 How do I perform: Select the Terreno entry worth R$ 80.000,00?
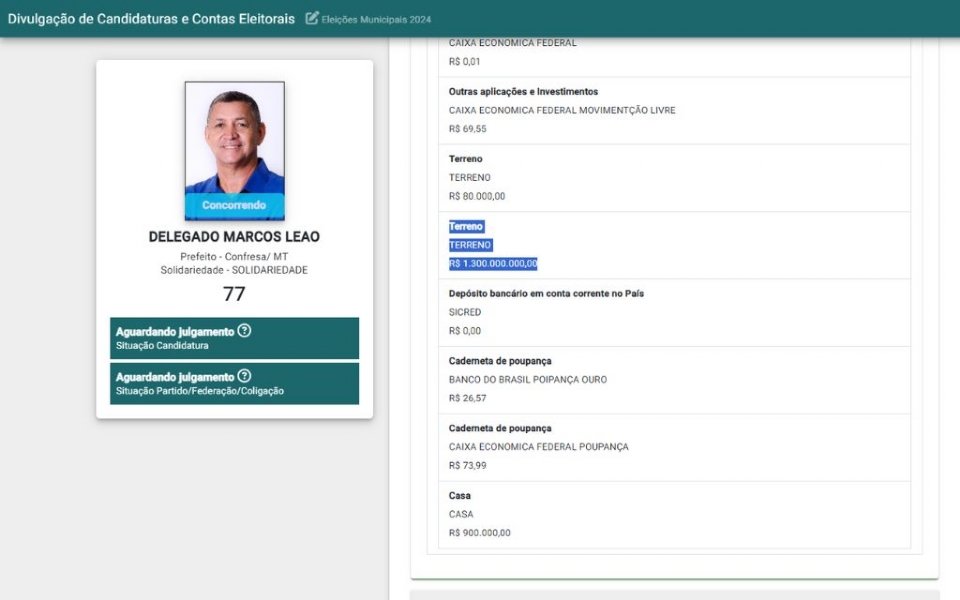pos(668,178)
